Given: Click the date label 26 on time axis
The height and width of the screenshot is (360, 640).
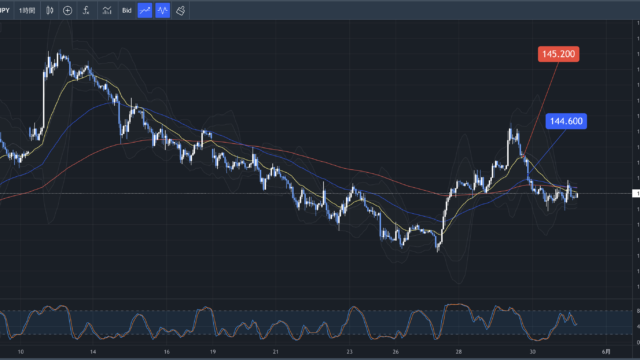Looking at the screenshot, I should [x=396, y=351].
